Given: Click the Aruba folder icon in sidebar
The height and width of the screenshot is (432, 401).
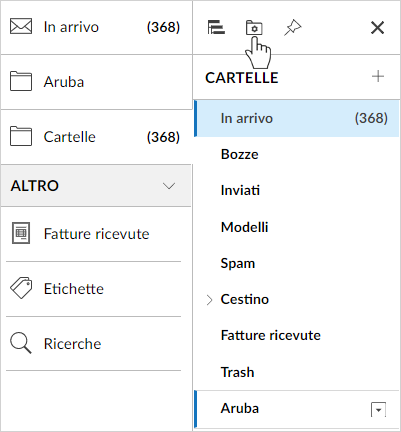Looking at the screenshot, I should [21, 81].
